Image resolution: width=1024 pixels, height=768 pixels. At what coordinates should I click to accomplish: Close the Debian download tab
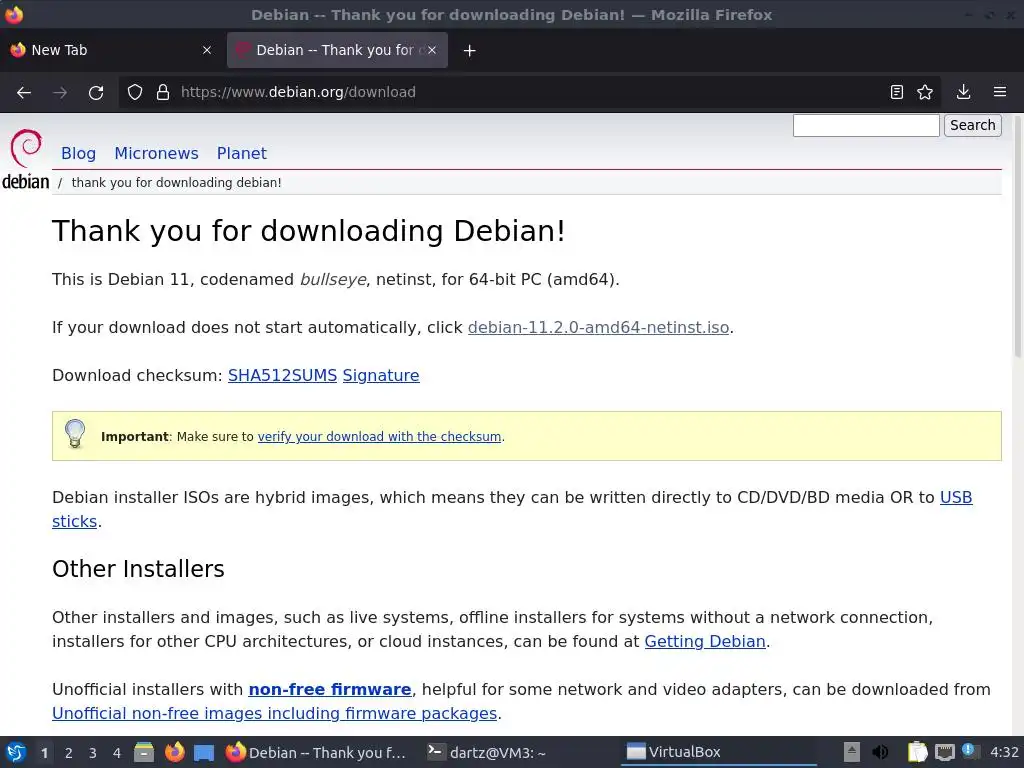pos(432,50)
